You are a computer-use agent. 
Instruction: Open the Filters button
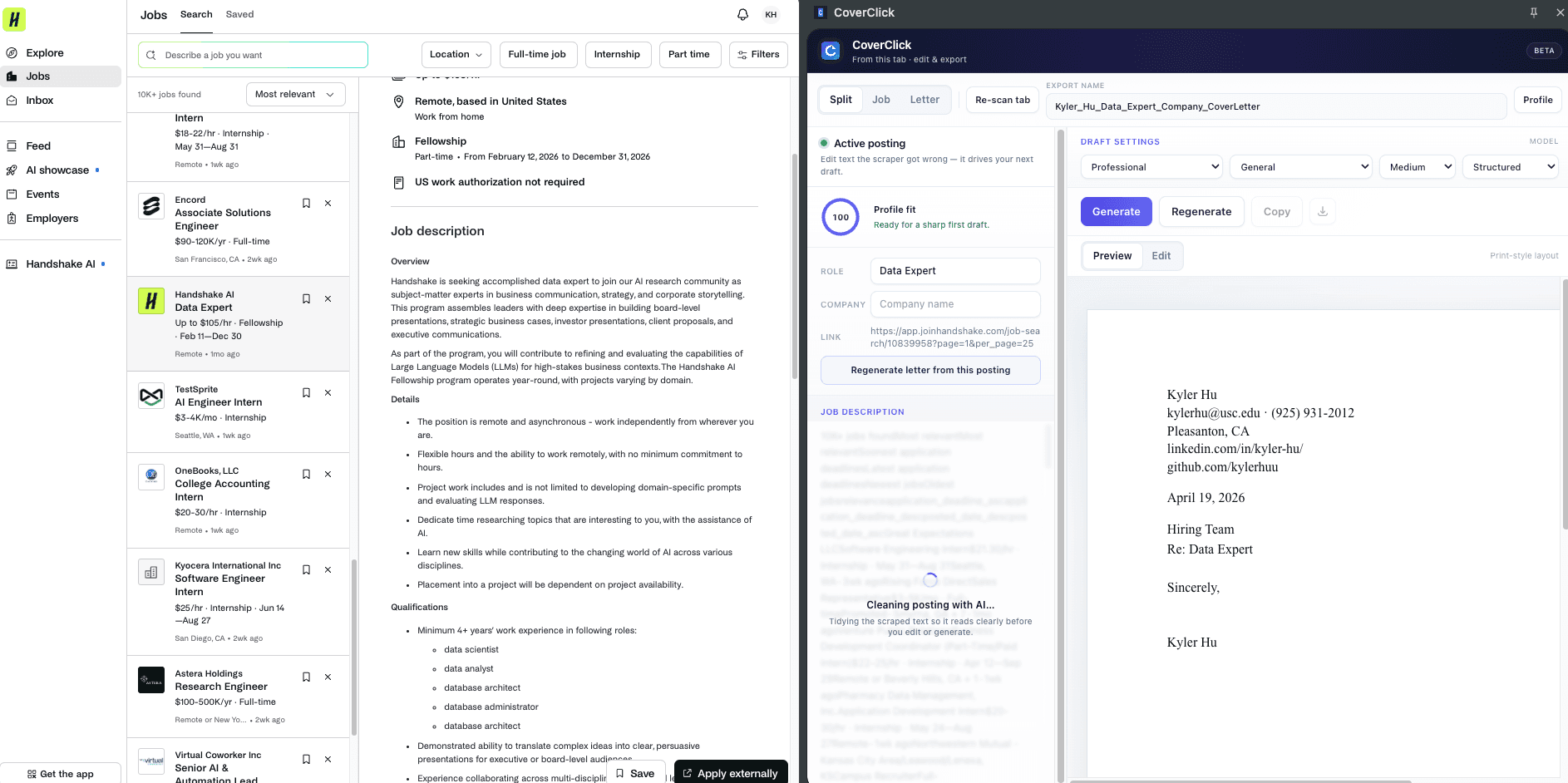758,54
